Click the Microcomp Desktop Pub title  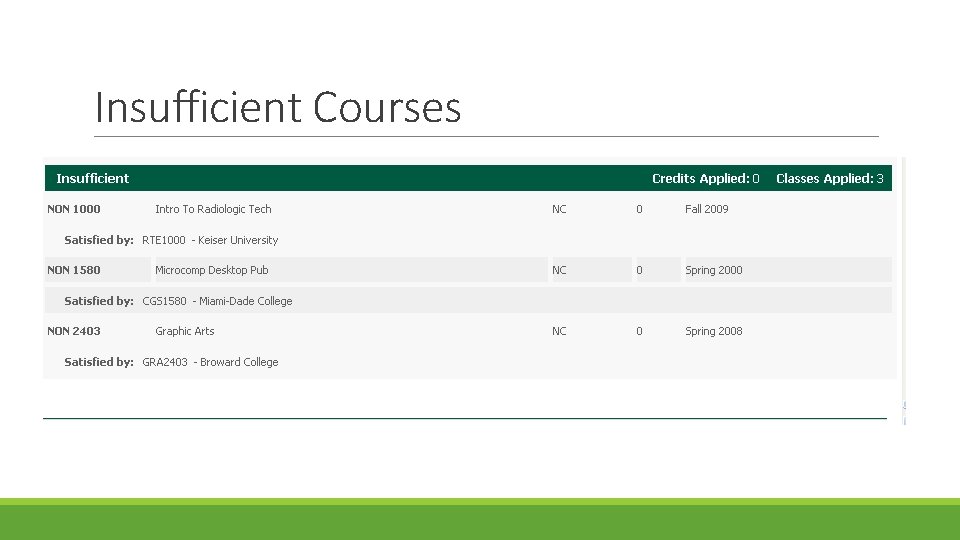[x=212, y=270]
